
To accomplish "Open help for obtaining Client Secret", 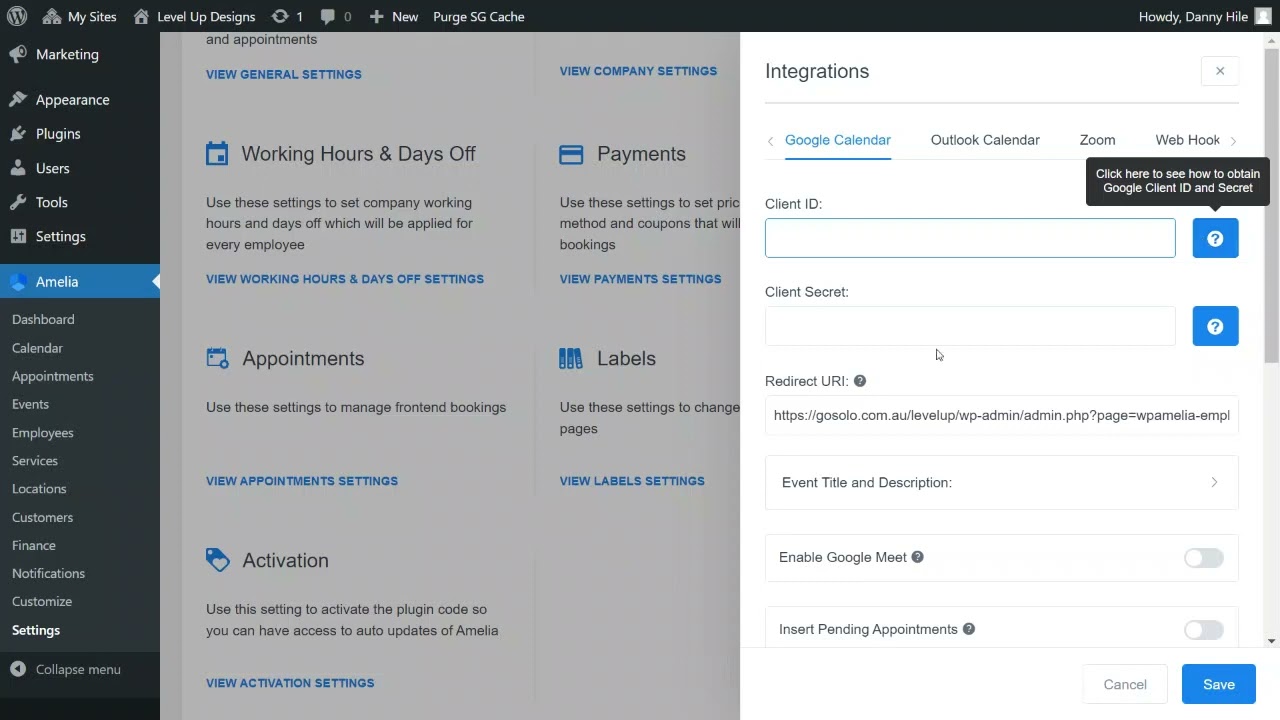I will coord(1216,326).
